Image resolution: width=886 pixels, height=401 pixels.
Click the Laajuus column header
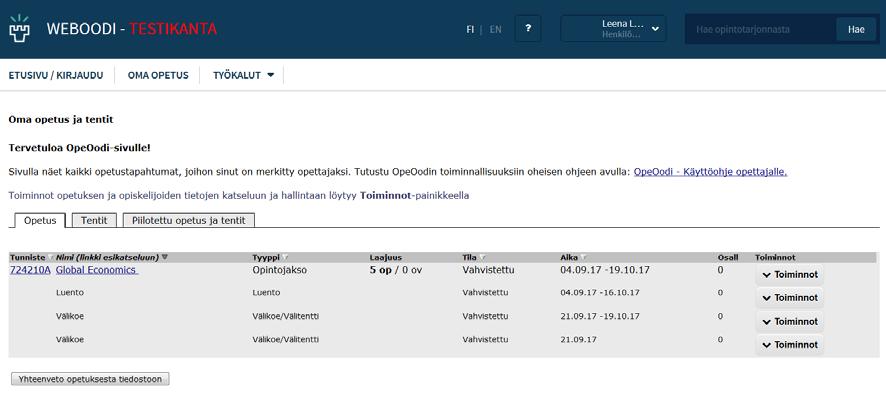(x=385, y=258)
